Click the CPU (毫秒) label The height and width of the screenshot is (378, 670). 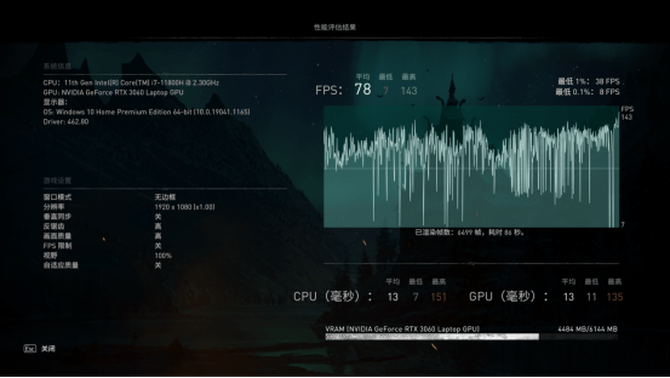point(332,296)
